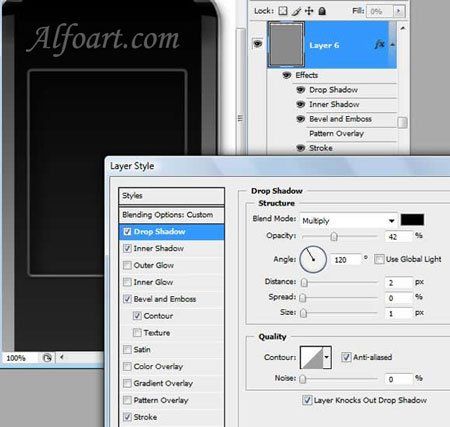Toggle visibility of all Effects
Screen dimensions: 450x427
[286, 75]
